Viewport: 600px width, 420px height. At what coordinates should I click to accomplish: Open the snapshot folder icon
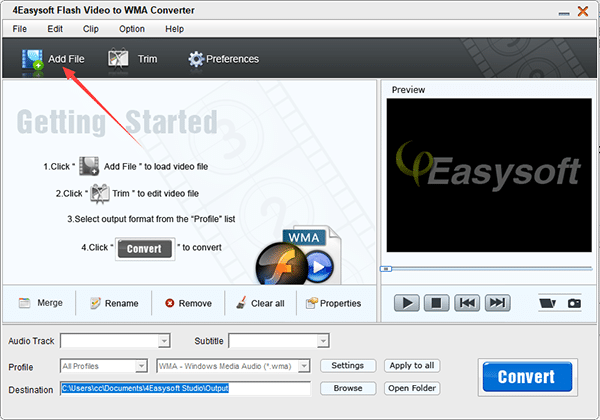pyautogui.click(x=547, y=303)
